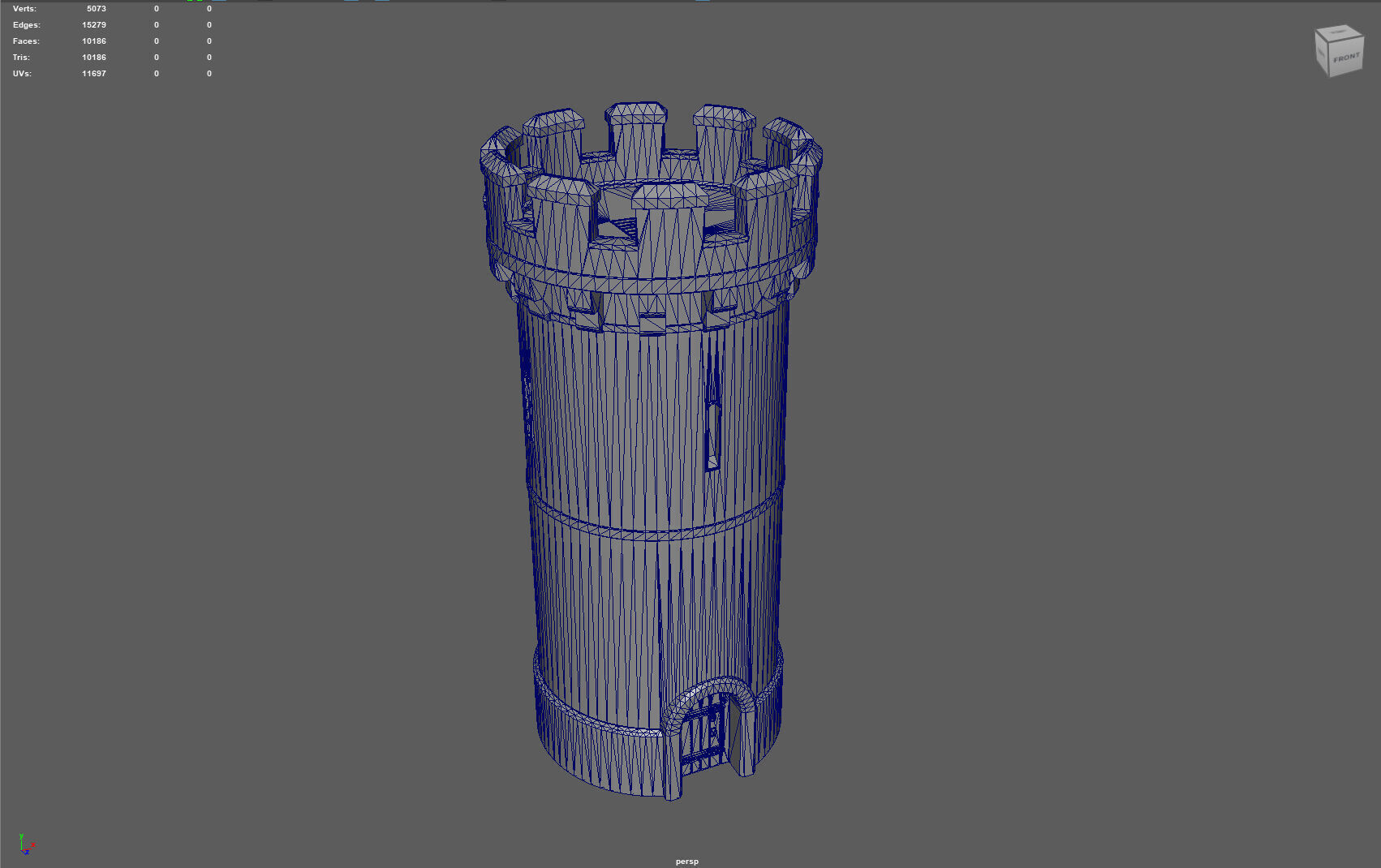Screen dimensions: 1381x868
Task: Click the left side face of the ViewCube
Action: [1321, 54]
